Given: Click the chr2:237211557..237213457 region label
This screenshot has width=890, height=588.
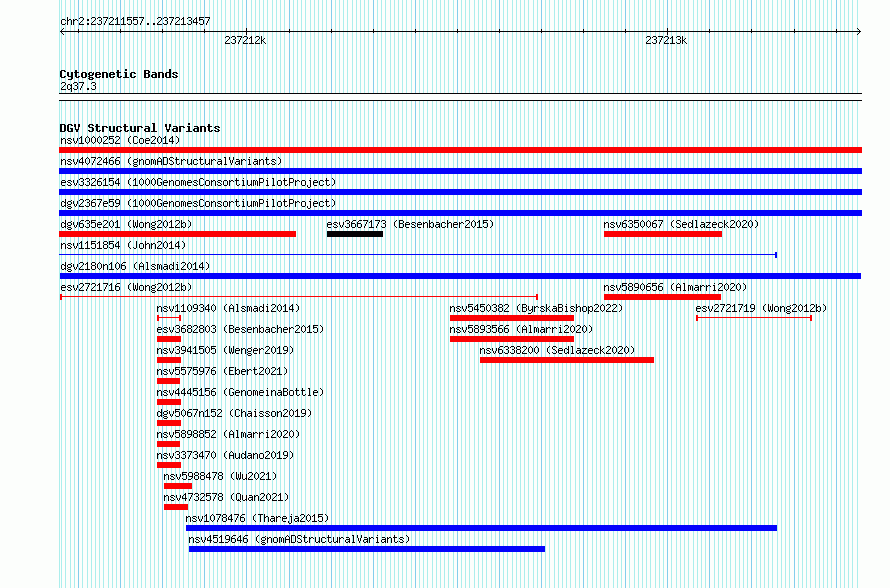Looking at the screenshot, I should coord(135,21).
